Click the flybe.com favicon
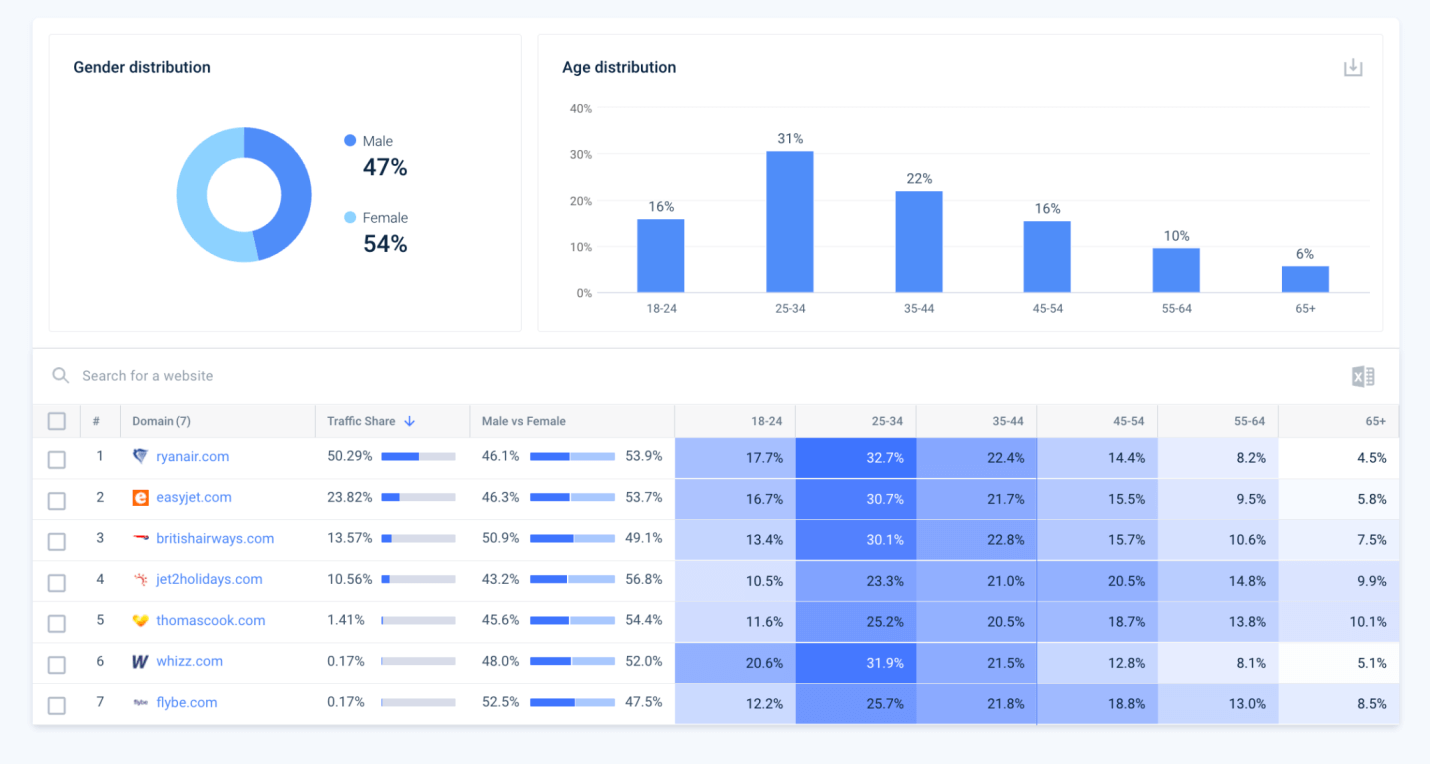1430x764 pixels. coord(140,702)
